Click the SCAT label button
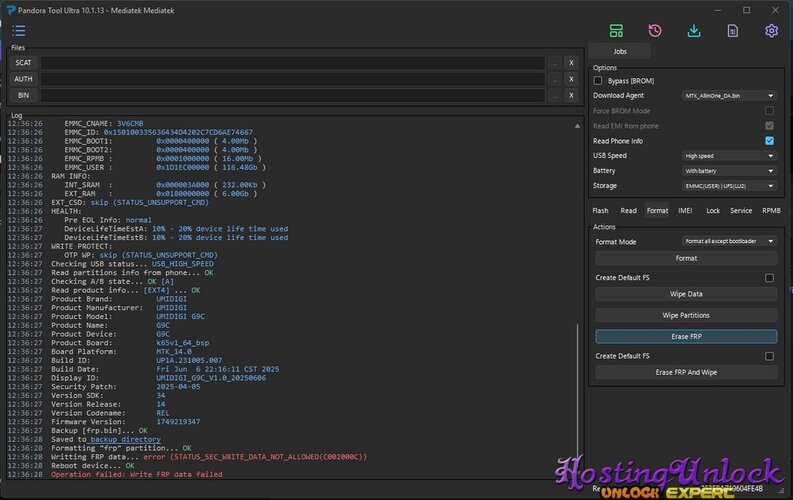The image size is (793, 500). click(x=23, y=63)
